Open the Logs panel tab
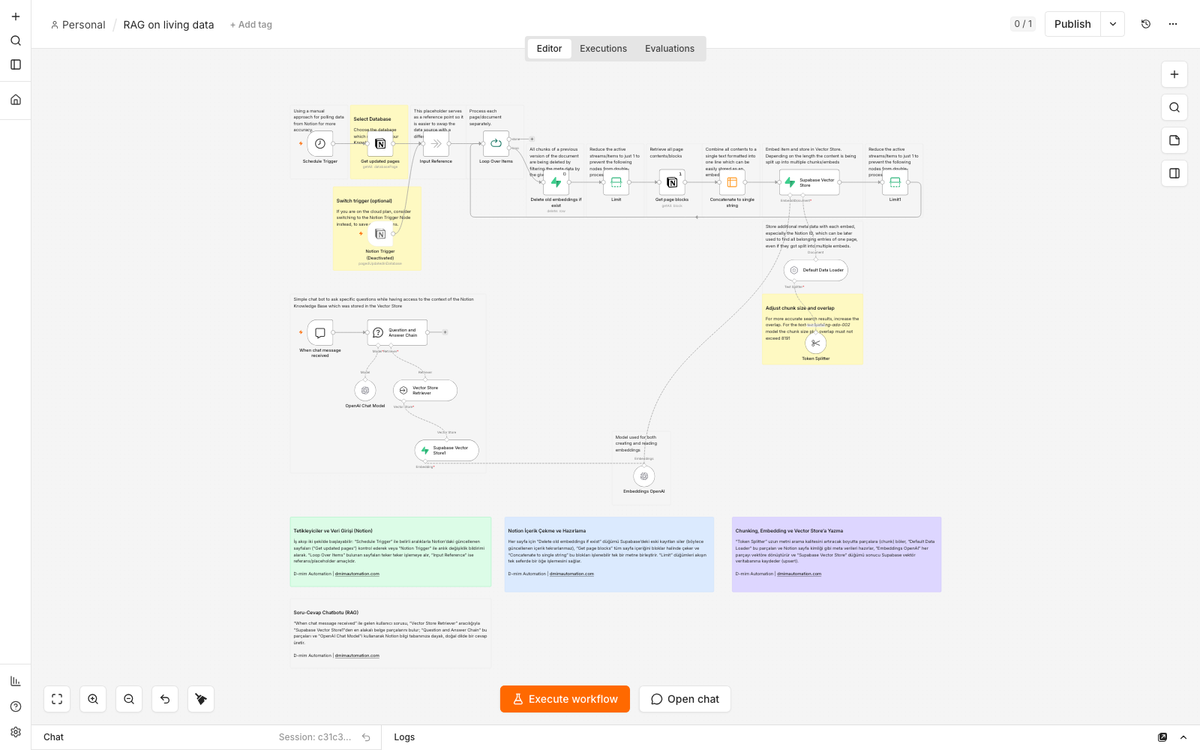The height and width of the screenshot is (750, 1200). (x=405, y=737)
